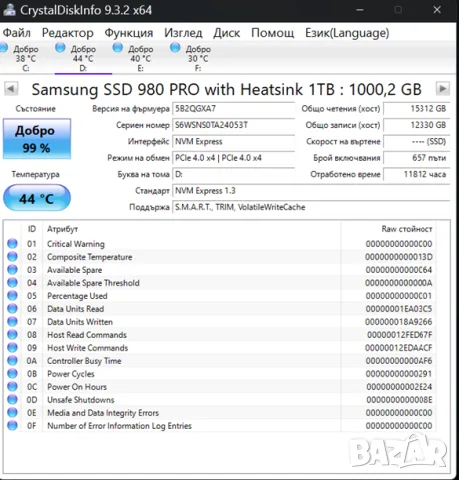The height and width of the screenshot is (480, 459).
Task: Go to next disk with right arrow
Action: click(x=443, y=89)
